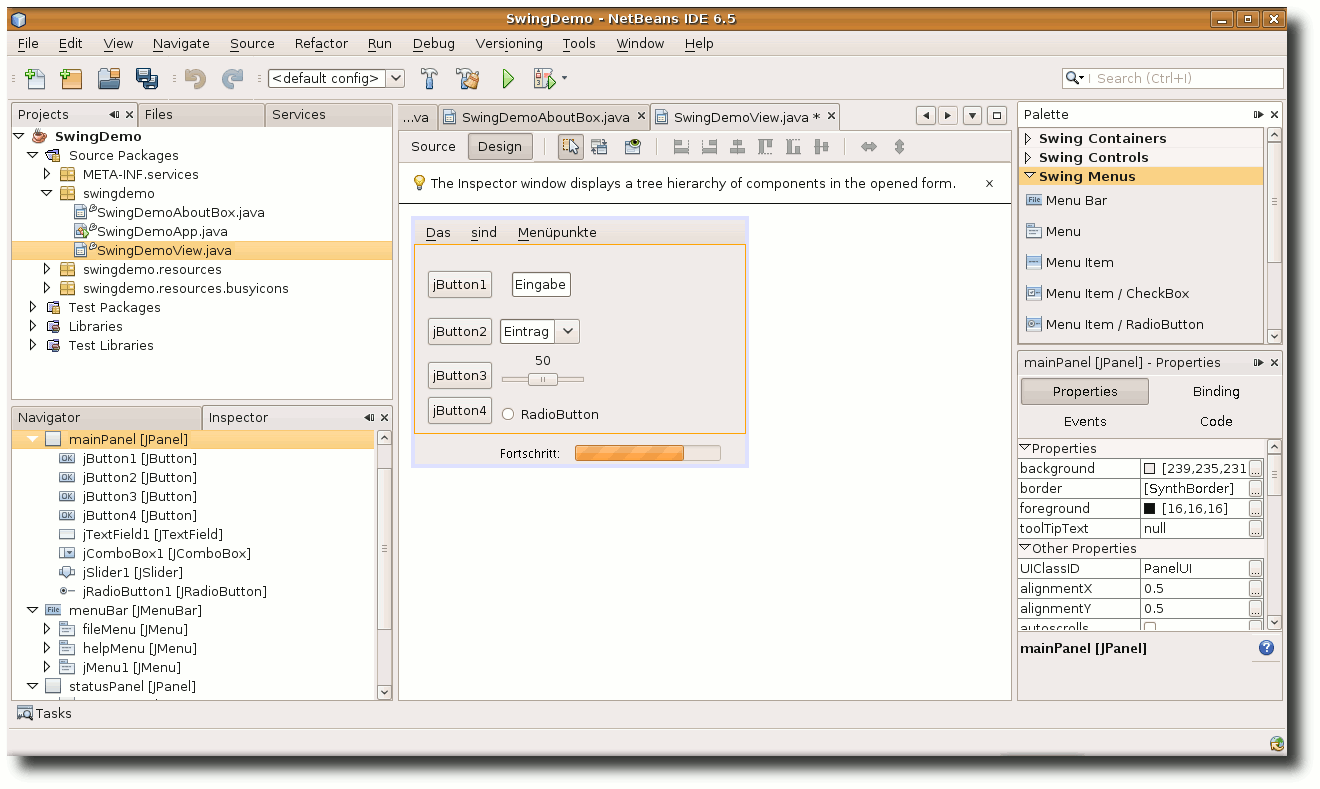Select the RadioButton in the form design

coord(550,414)
